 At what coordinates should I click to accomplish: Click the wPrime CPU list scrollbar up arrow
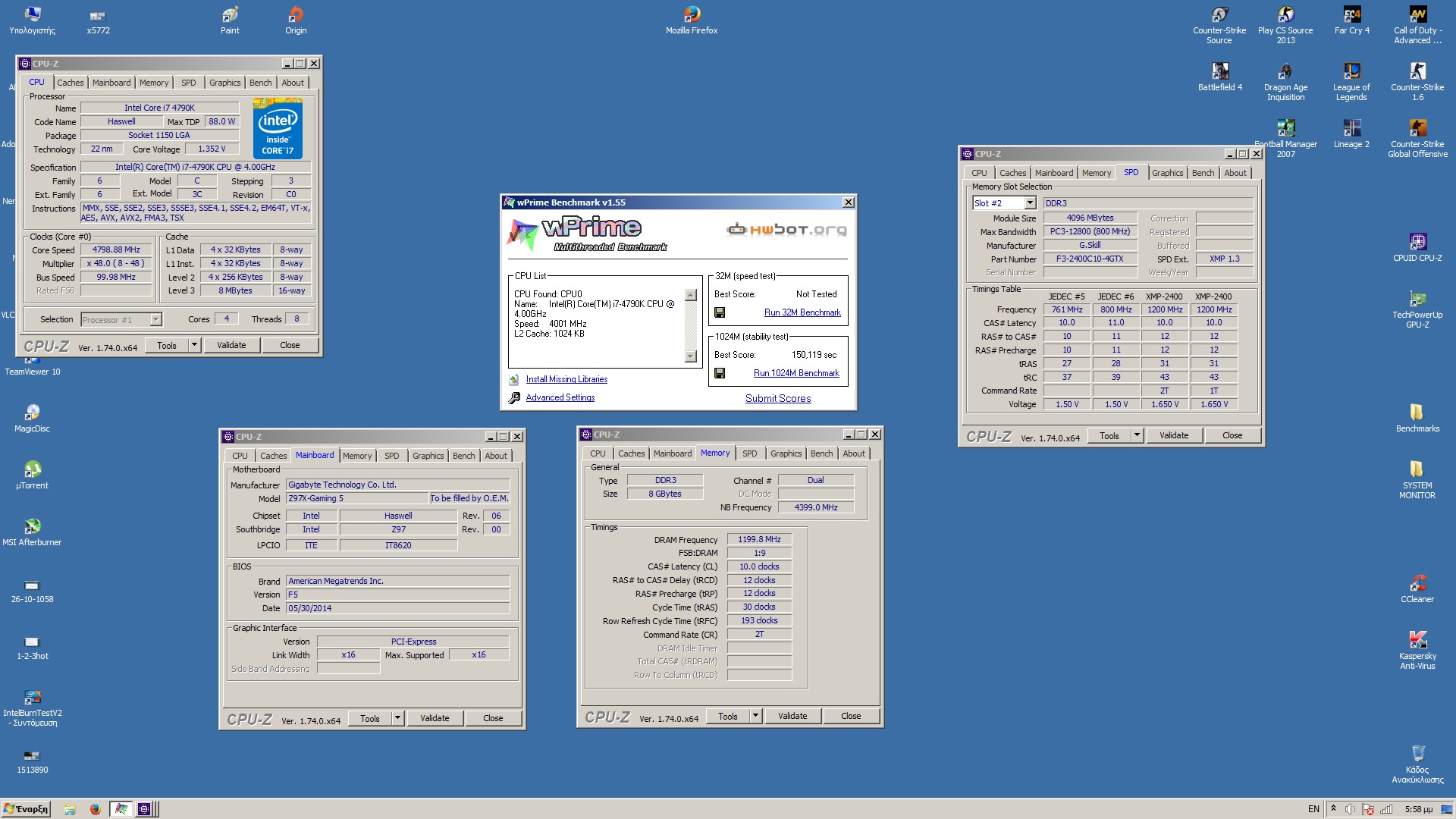click(x=690, y=295)
